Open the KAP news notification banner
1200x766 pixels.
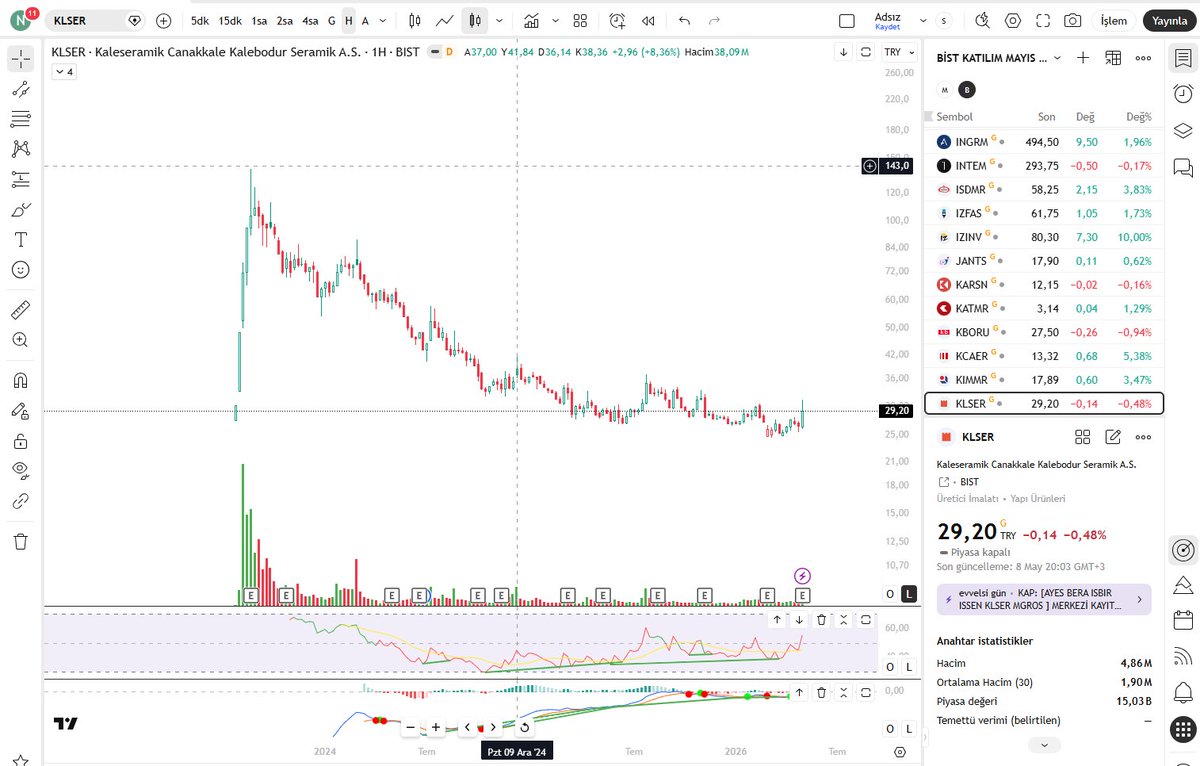pyautogui.click(x=1044, y=599)
